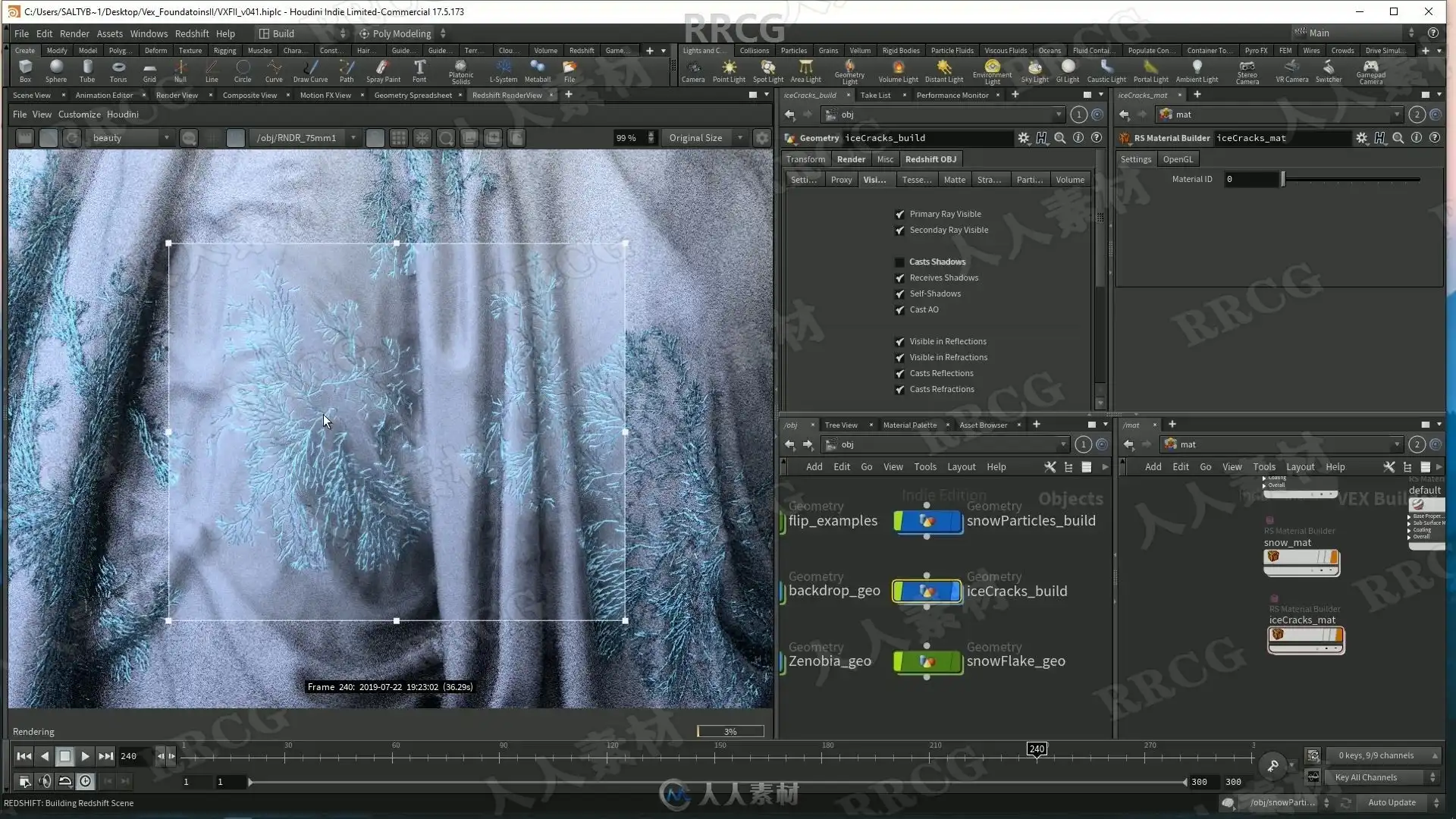Uncheck Primary Ray Visible
Screen dimensions: 1456x819
pyautogui.click(x=899, y=215)
